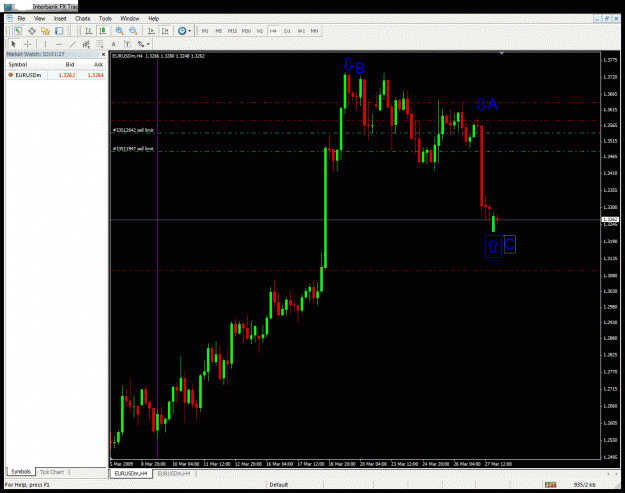Show the Terminal panel toolbar icon
The width and height of the screenshot is (625, 493).
coord(59,31)
